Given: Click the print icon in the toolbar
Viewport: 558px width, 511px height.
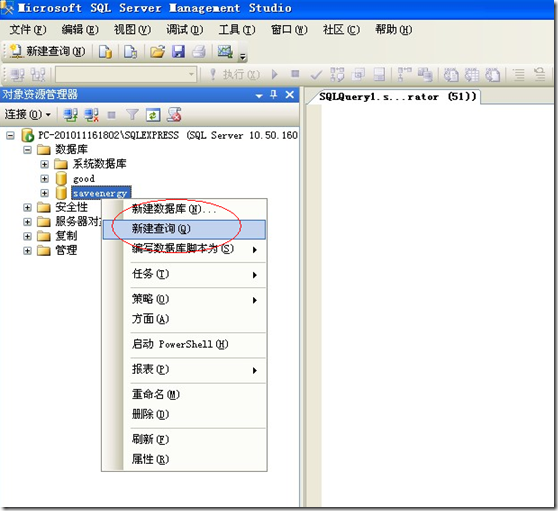Looking at the screenshot, I should point(199,52).
